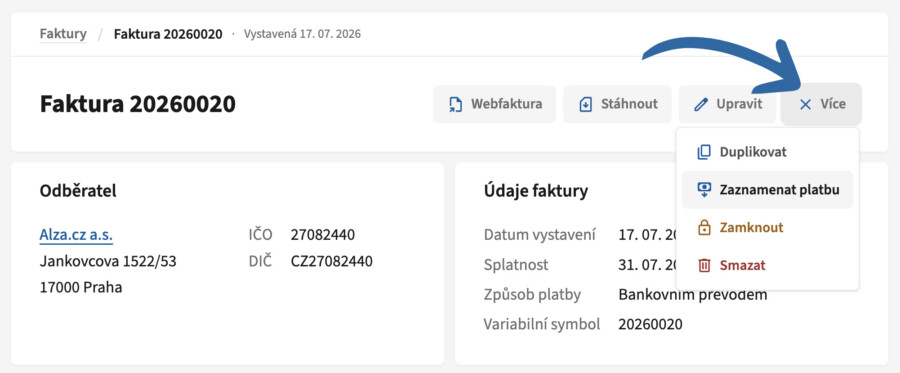Screen dimensions: 900x373
Task: Open the Faktury breadcrumb link
Action: click(63, 34)
